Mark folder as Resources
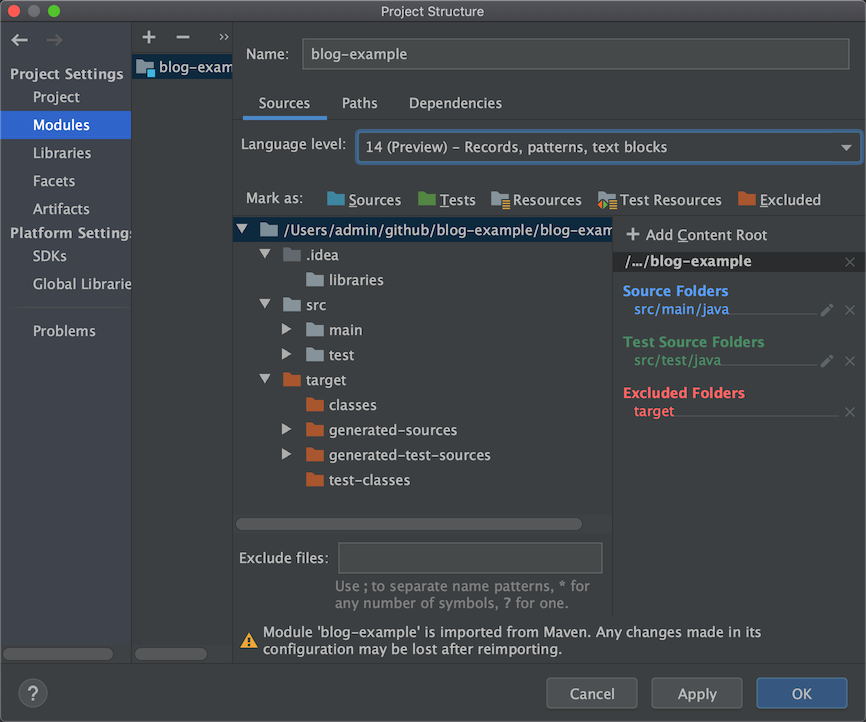Screen dimensions: 866x722 (x=536, y=200)
